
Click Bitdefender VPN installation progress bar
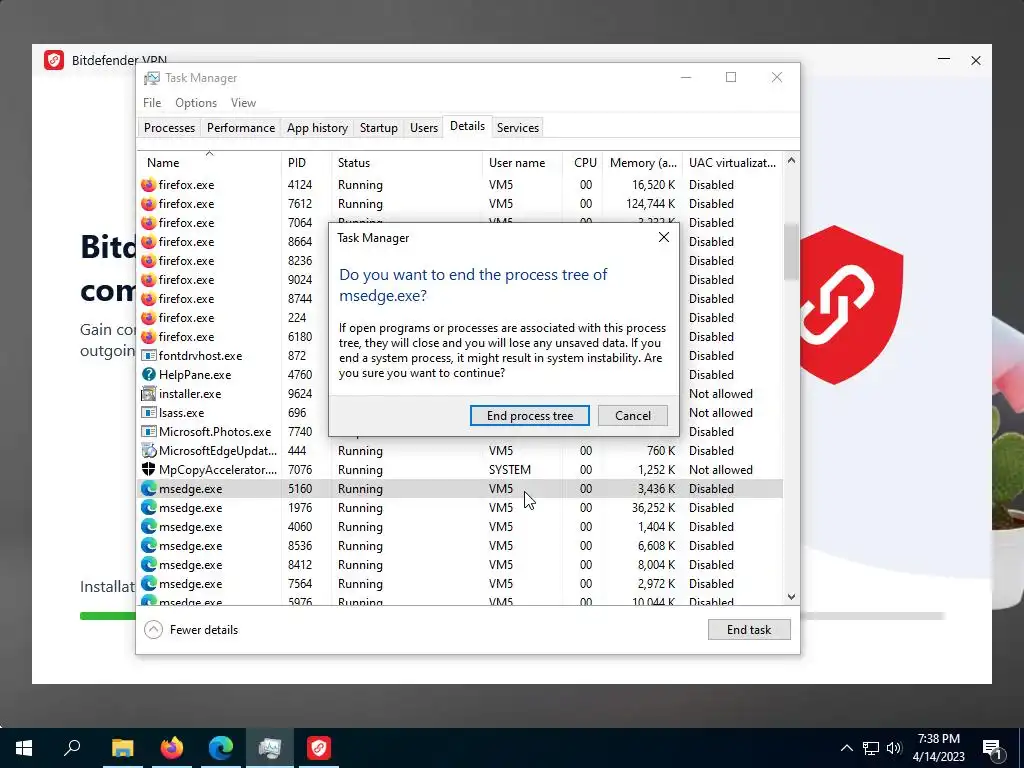(x=512, y=616)
